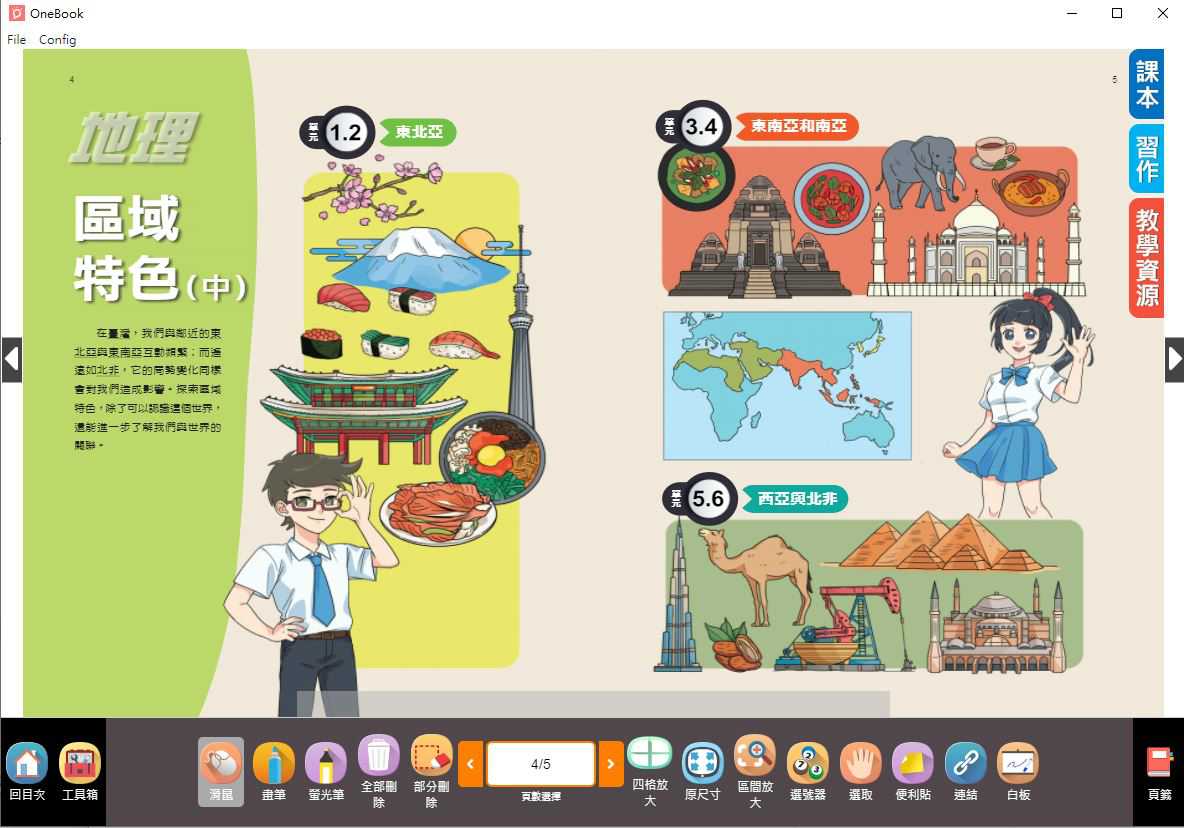Select the highlighter tool (螢光筆)
Viewport: 1184px width, 828px height.
(326, 771)
